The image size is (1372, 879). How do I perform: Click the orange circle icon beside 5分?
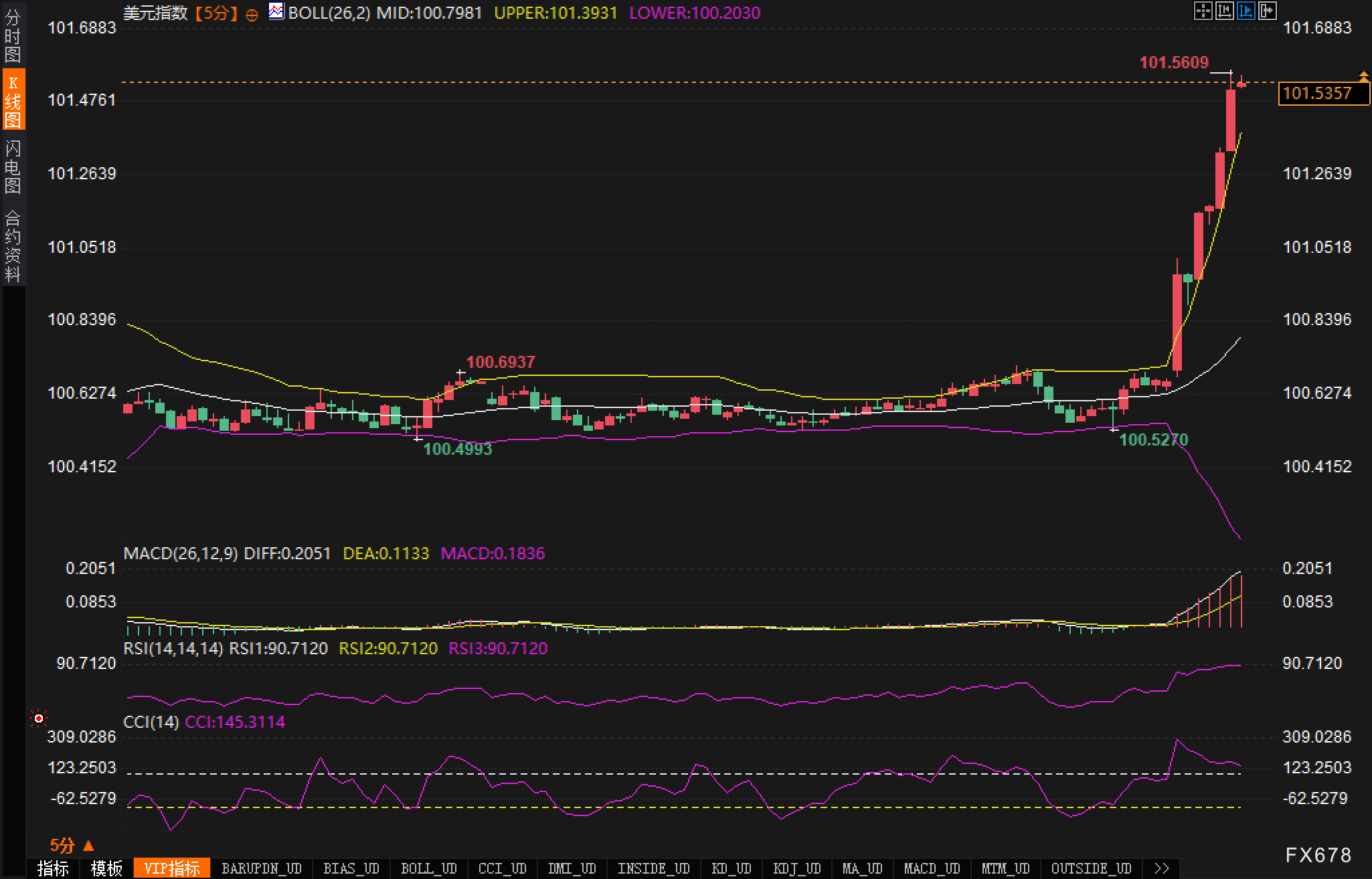[x=252, y=15]
